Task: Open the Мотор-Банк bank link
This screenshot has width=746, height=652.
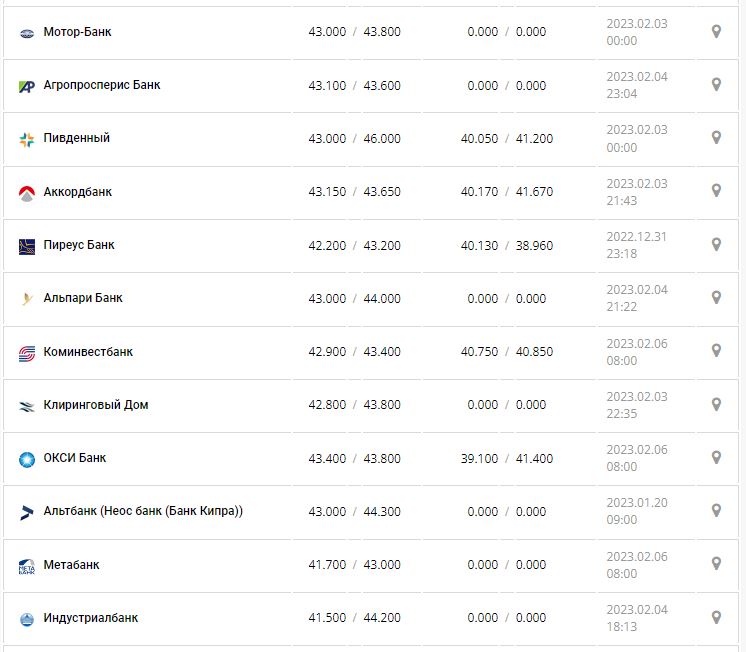Action: (x=77, y=32)
